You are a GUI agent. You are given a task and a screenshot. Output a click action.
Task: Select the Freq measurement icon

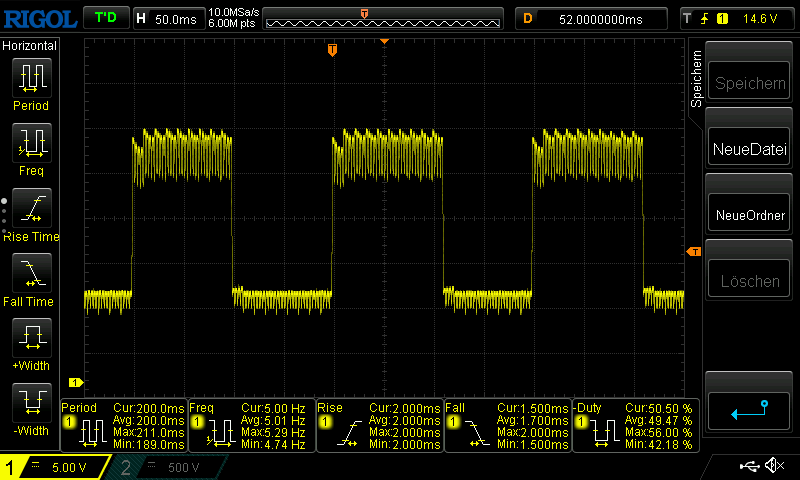pyautogui.click(x=31, y=143)
